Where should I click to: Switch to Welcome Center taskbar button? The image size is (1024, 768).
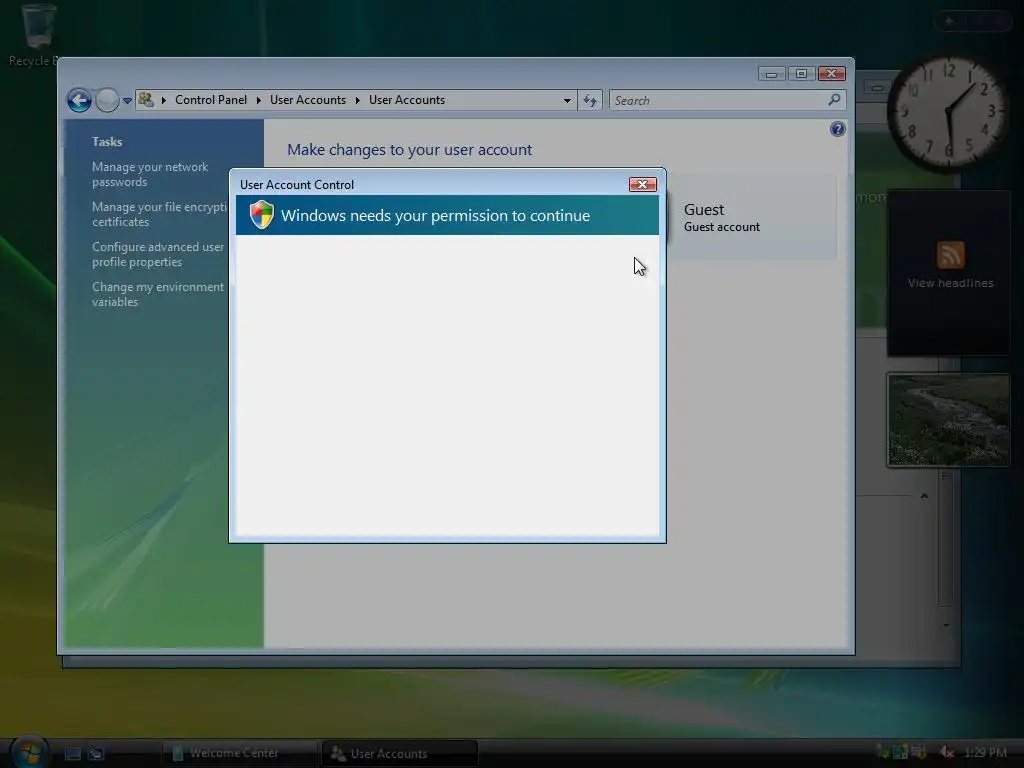[239, 753]
